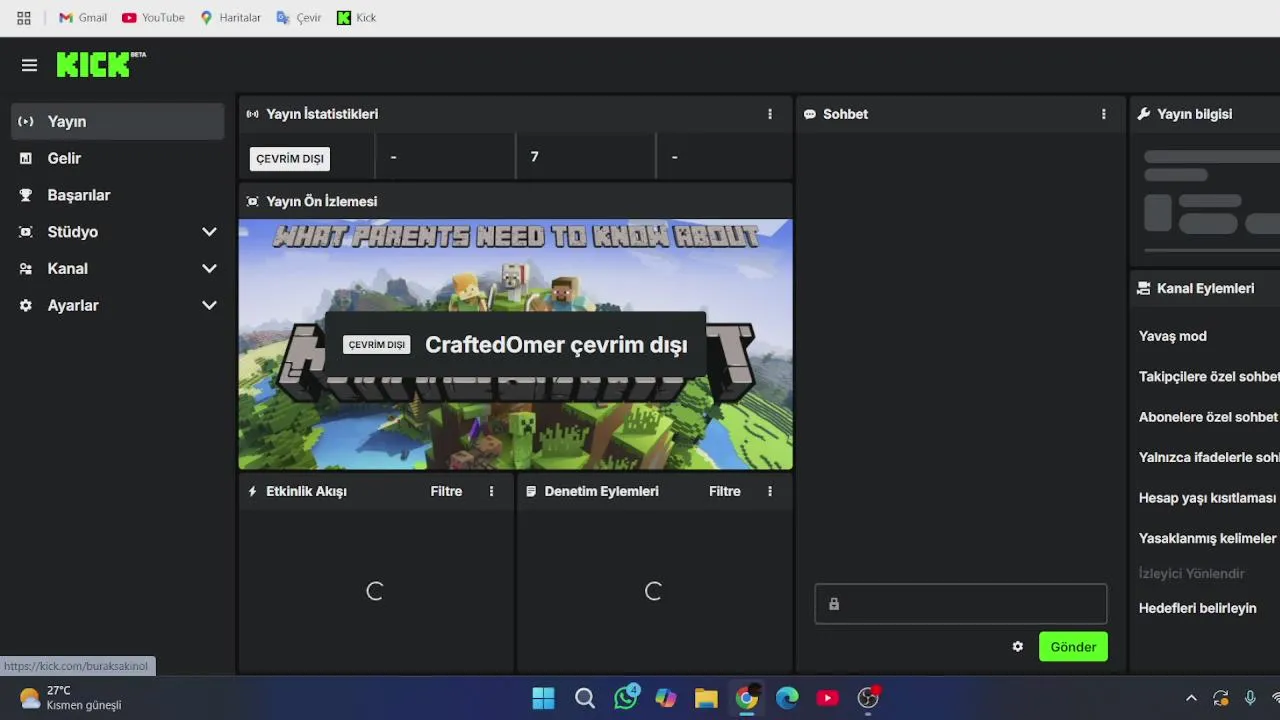The width and height of the screenshot is (1280, 720).
Task: Select Gelir in sidebar
Action: (118, 158)
